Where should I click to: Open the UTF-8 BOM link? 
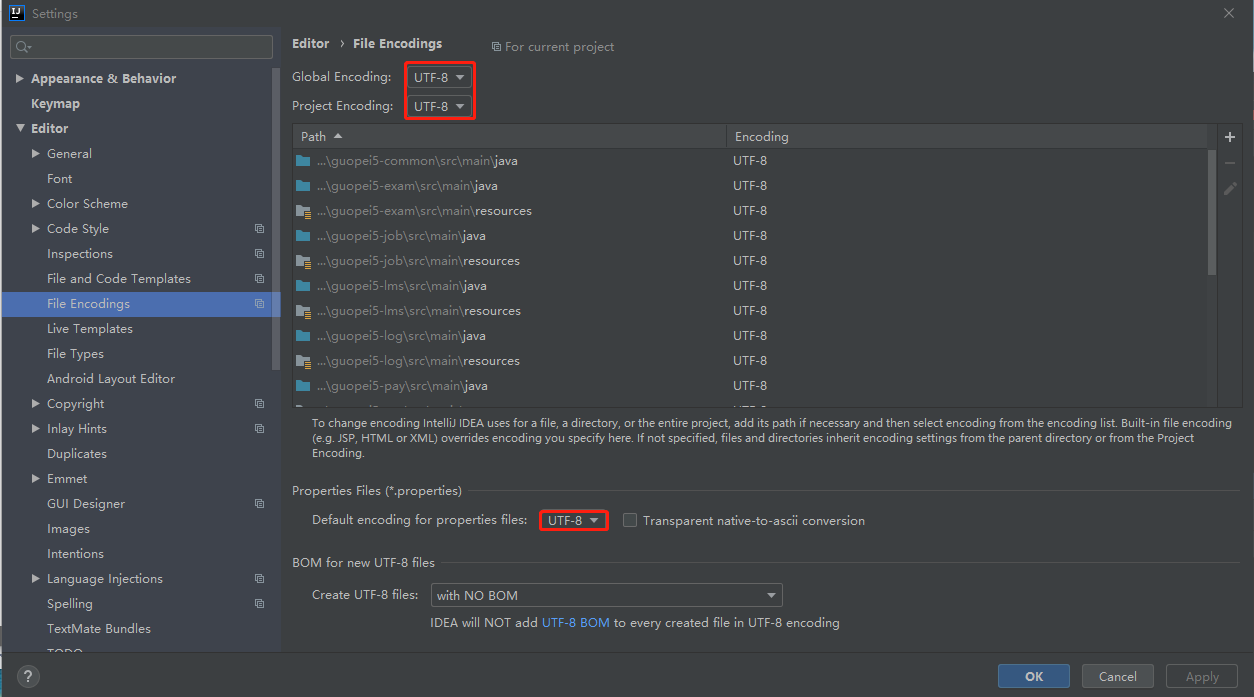pyautogui.click(x=576, y=623)
